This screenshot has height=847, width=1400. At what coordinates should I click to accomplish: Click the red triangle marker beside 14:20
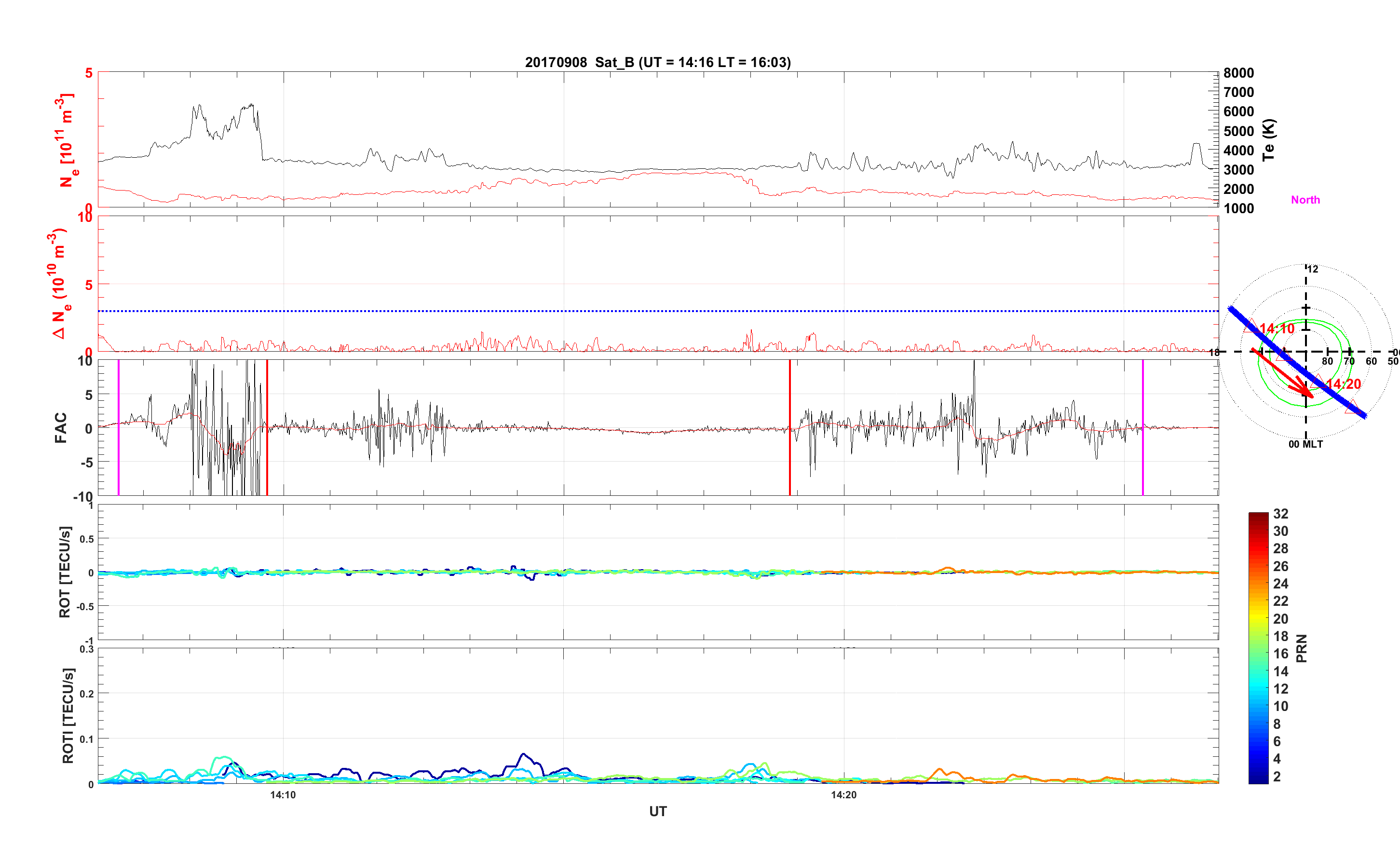click(1318, 382)
